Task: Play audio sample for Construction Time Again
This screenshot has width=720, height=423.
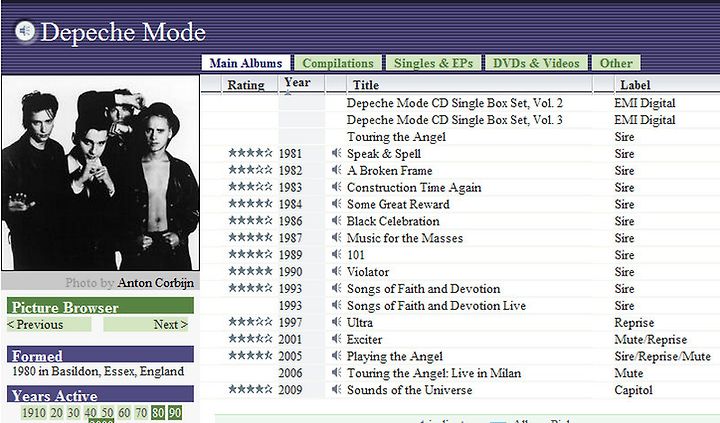Action: click(x=337, y=187)
